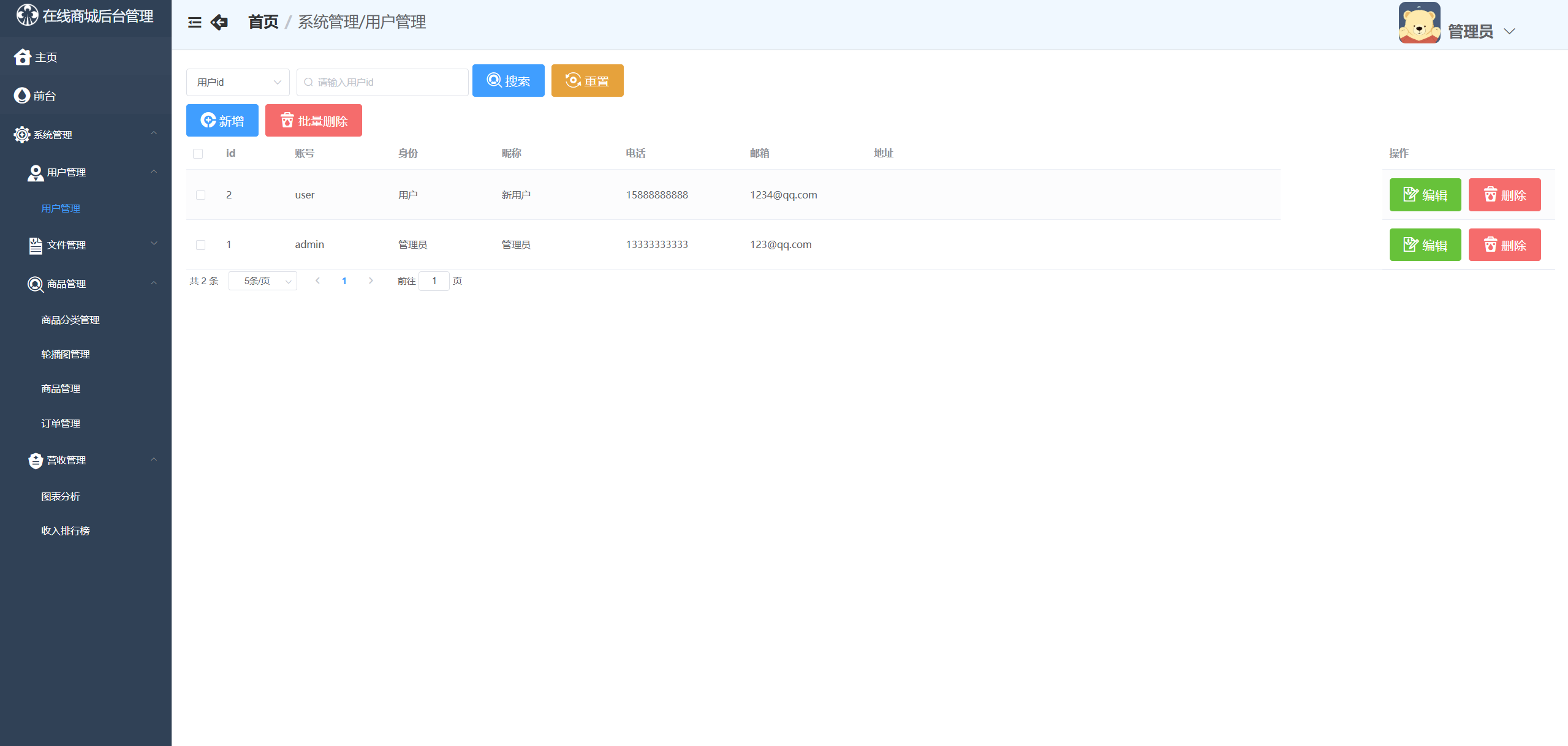The width and height of the screenshot is (1568, 746).
Task: Check the checkbox for admin row
Action: pyautogui.click(x=200, y=245)
